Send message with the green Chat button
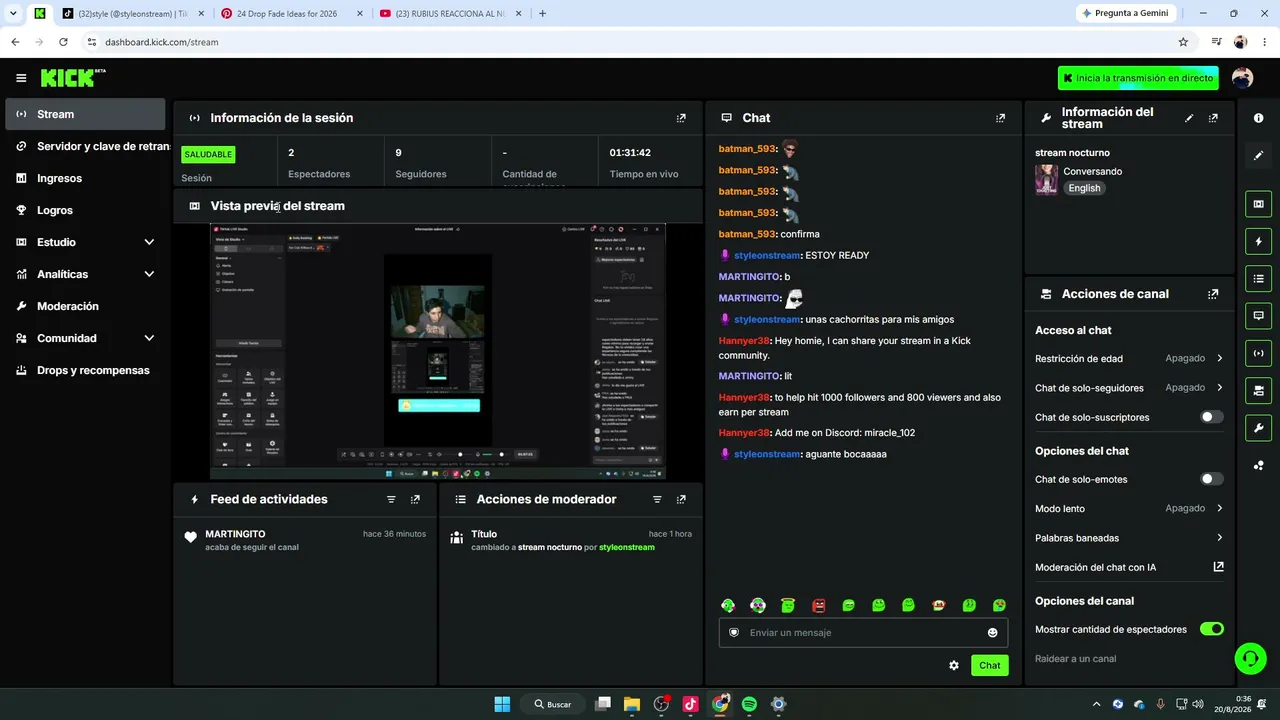Viewport: 1280px width, 720px height. (x=989, y=665)
